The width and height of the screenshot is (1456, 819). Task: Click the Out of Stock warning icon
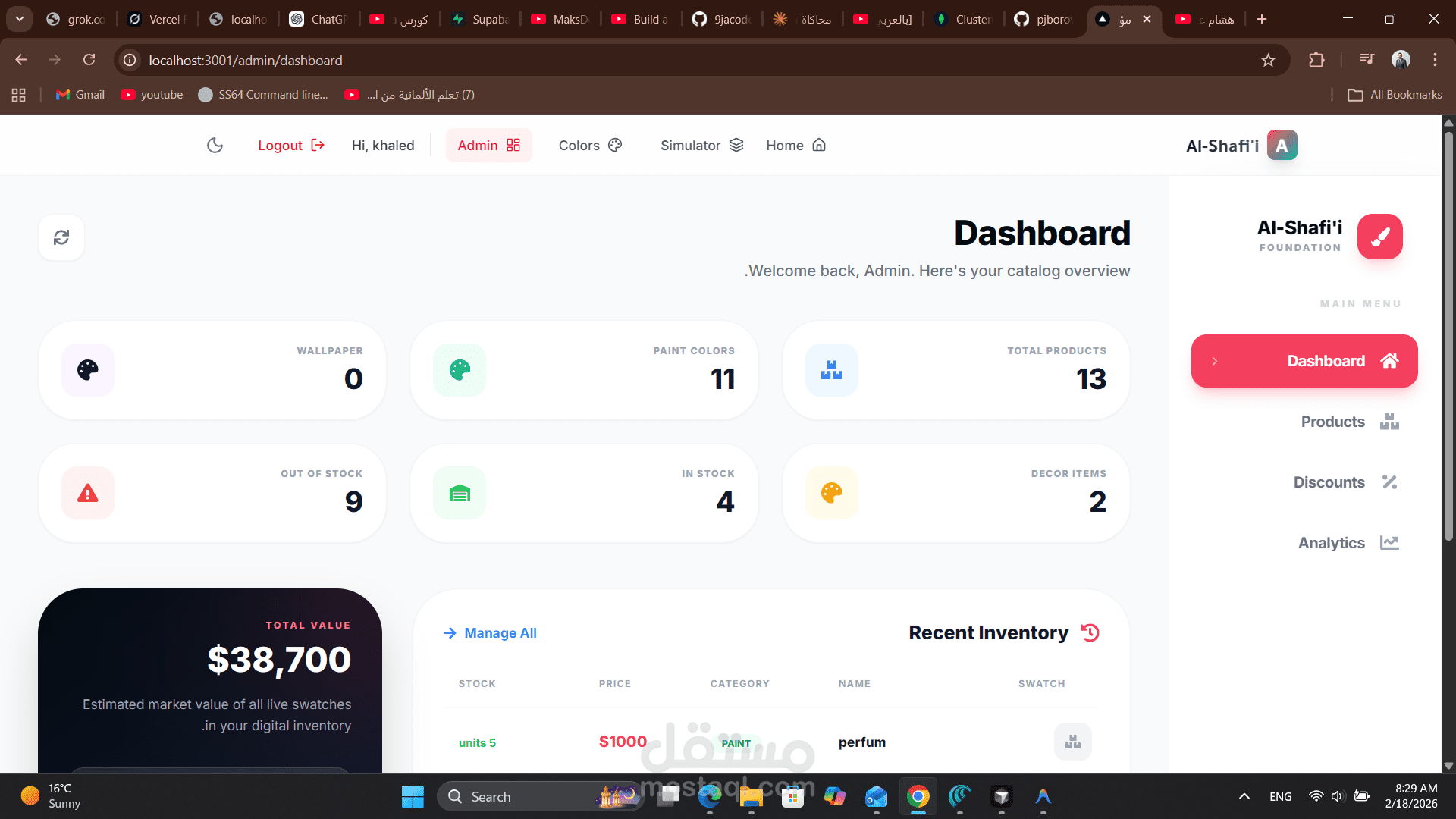point(88,493)
